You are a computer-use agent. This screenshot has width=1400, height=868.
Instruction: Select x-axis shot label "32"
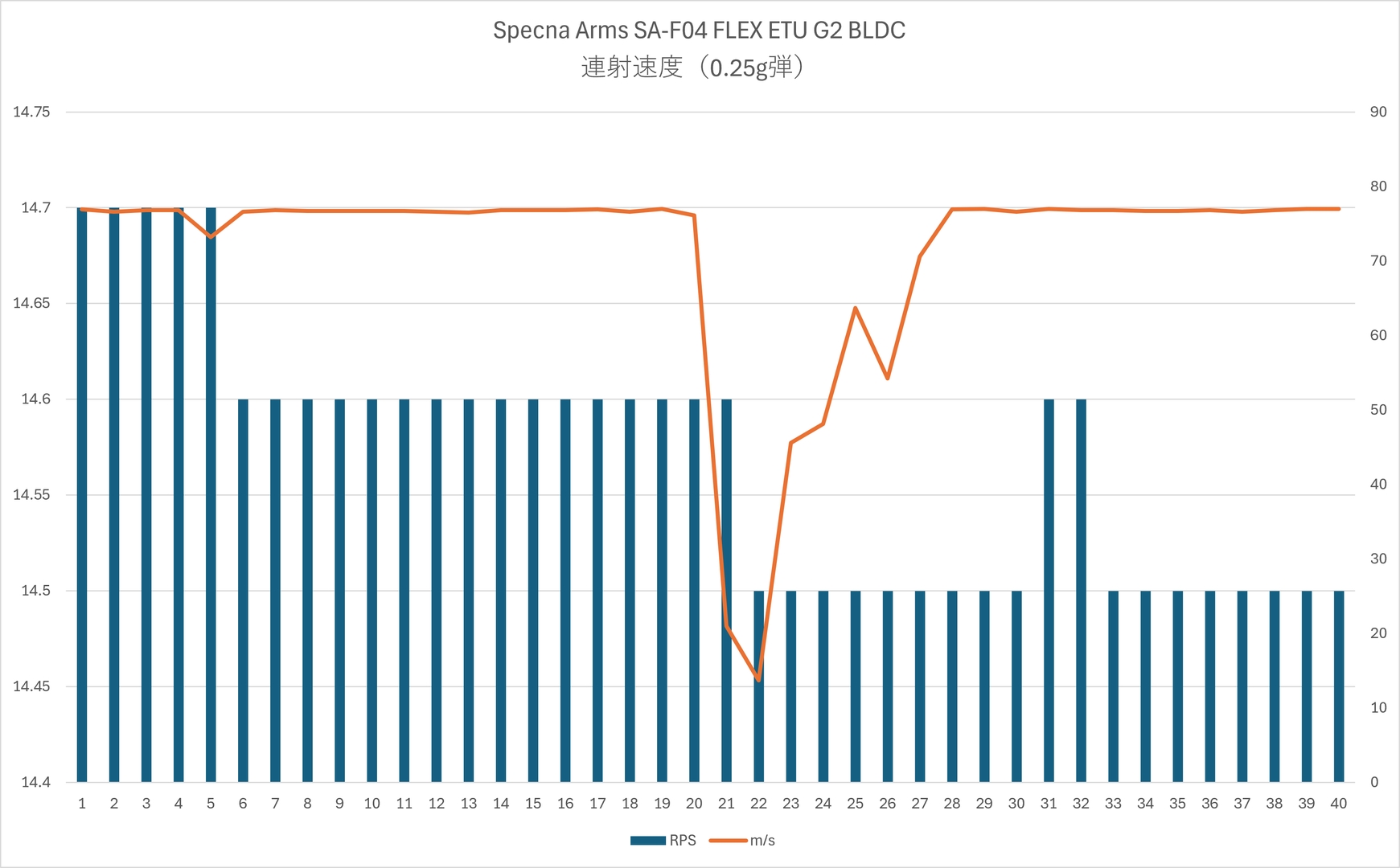pyautogui.click(x=1081, y=804)
